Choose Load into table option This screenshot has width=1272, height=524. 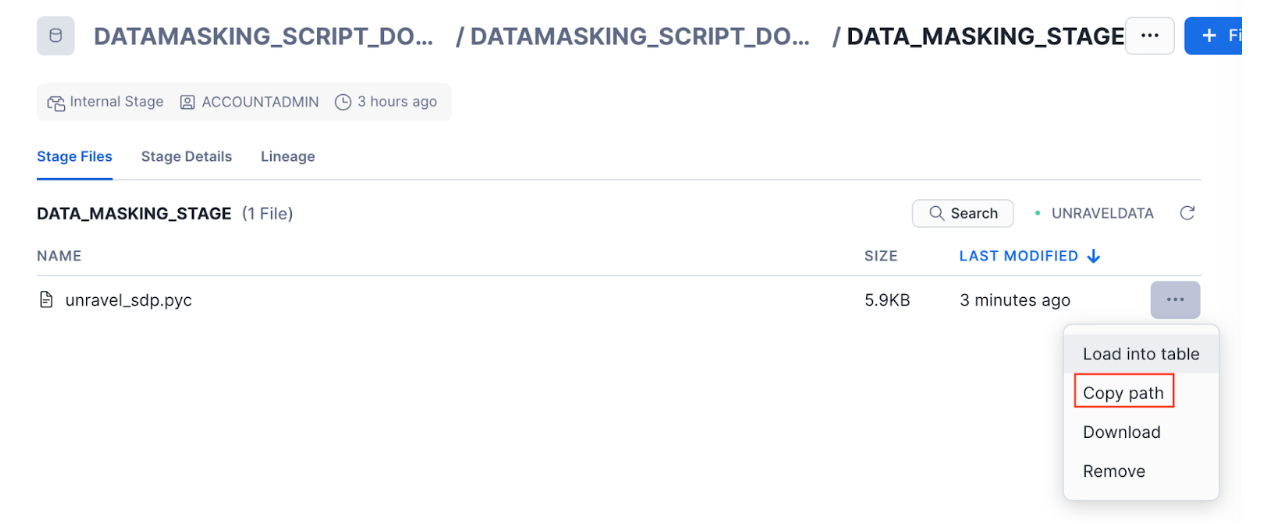coord(1140,354)
